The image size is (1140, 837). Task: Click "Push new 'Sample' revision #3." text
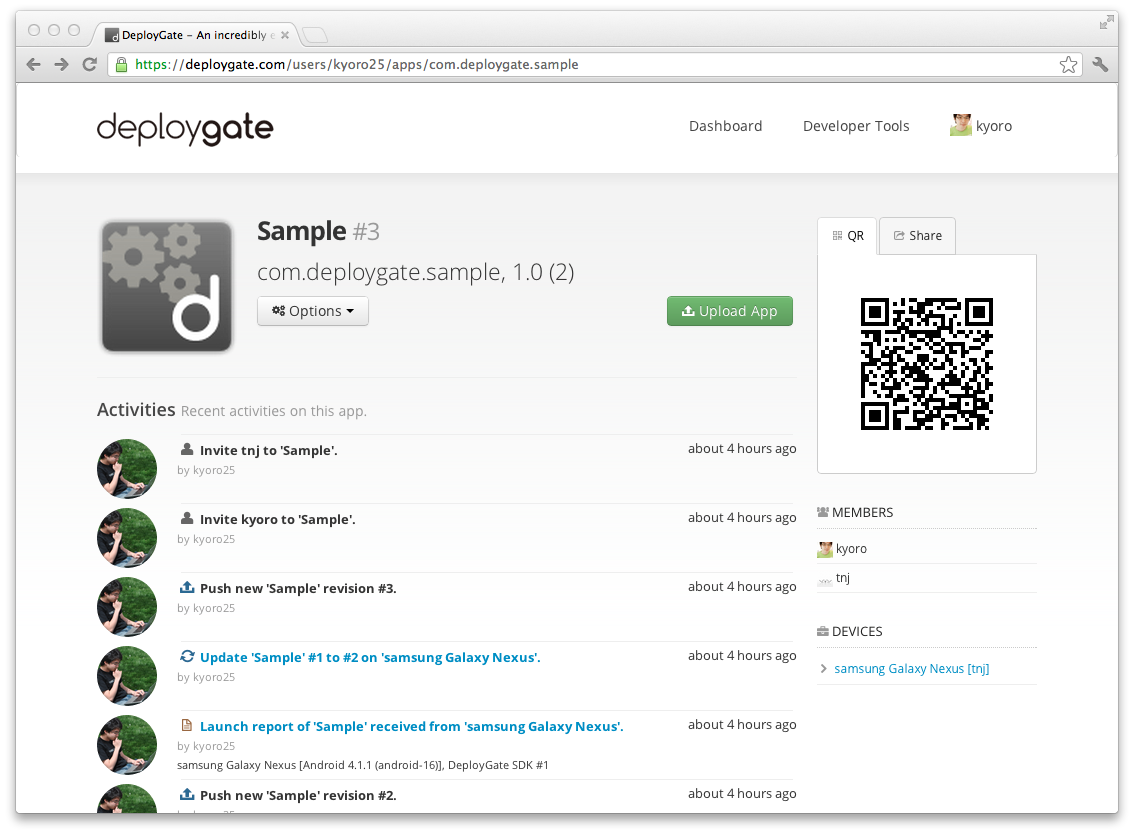tap(298, 589)
